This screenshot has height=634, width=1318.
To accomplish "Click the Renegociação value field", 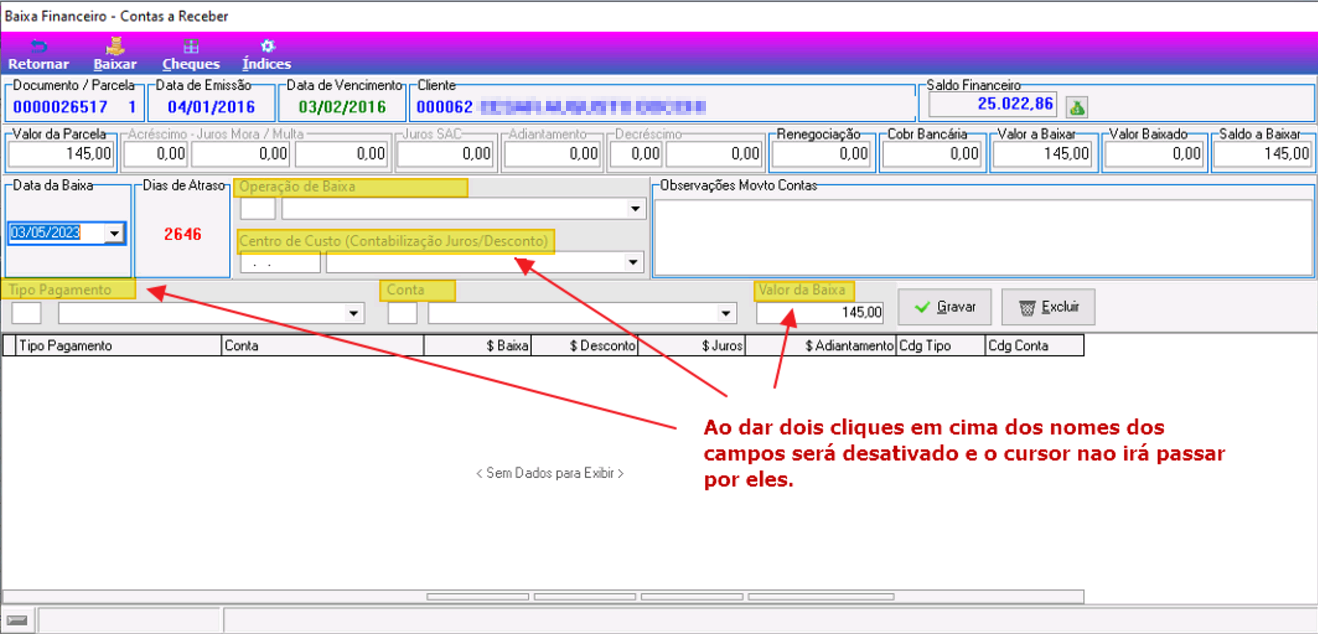I will coord(822,154).
